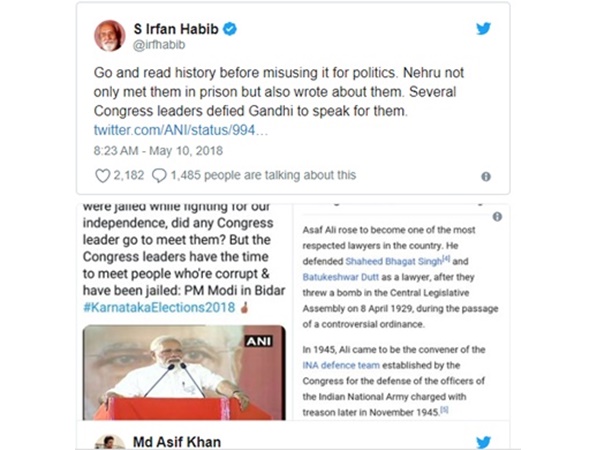600x450 pixels.
Task: Click the verified badge next to S Irfan Habib
Action: tap(230, 29)
